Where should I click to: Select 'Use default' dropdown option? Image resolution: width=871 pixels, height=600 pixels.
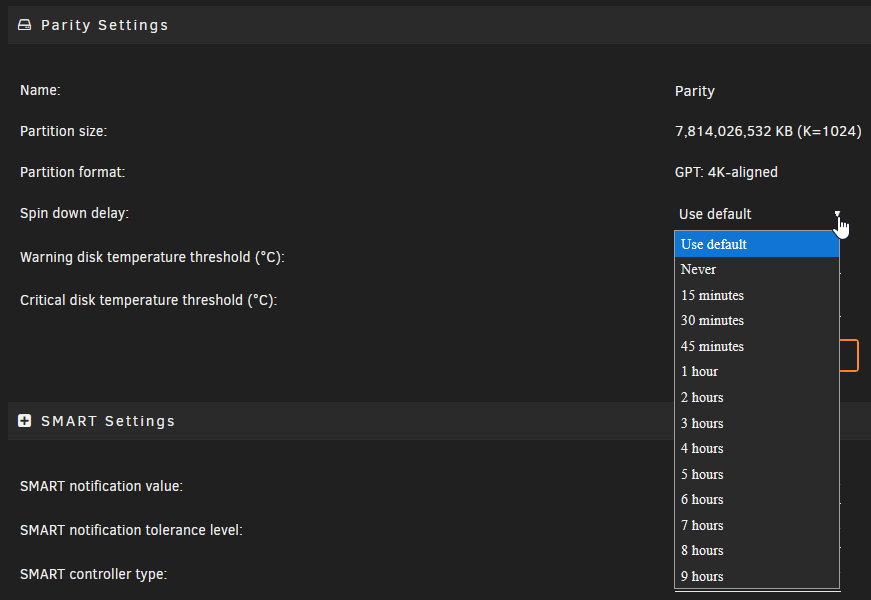tap(757, 244)
